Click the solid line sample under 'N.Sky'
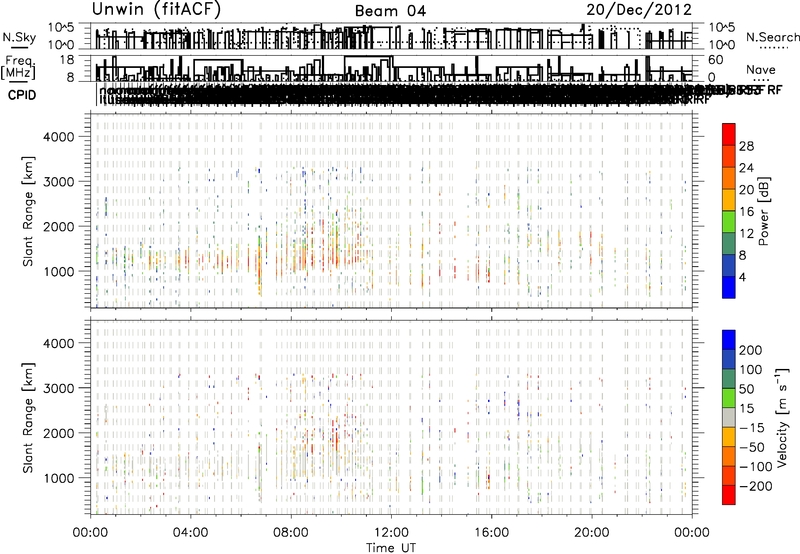This screenshot has width=800, height=554. click(19, 48)
